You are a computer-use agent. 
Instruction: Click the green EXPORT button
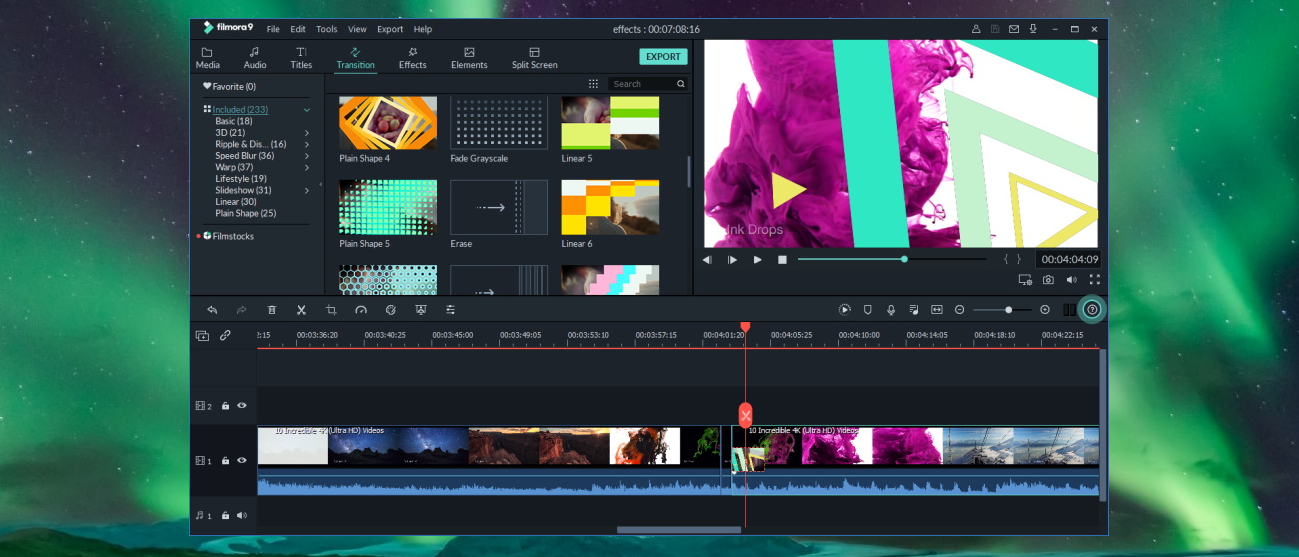663,57
